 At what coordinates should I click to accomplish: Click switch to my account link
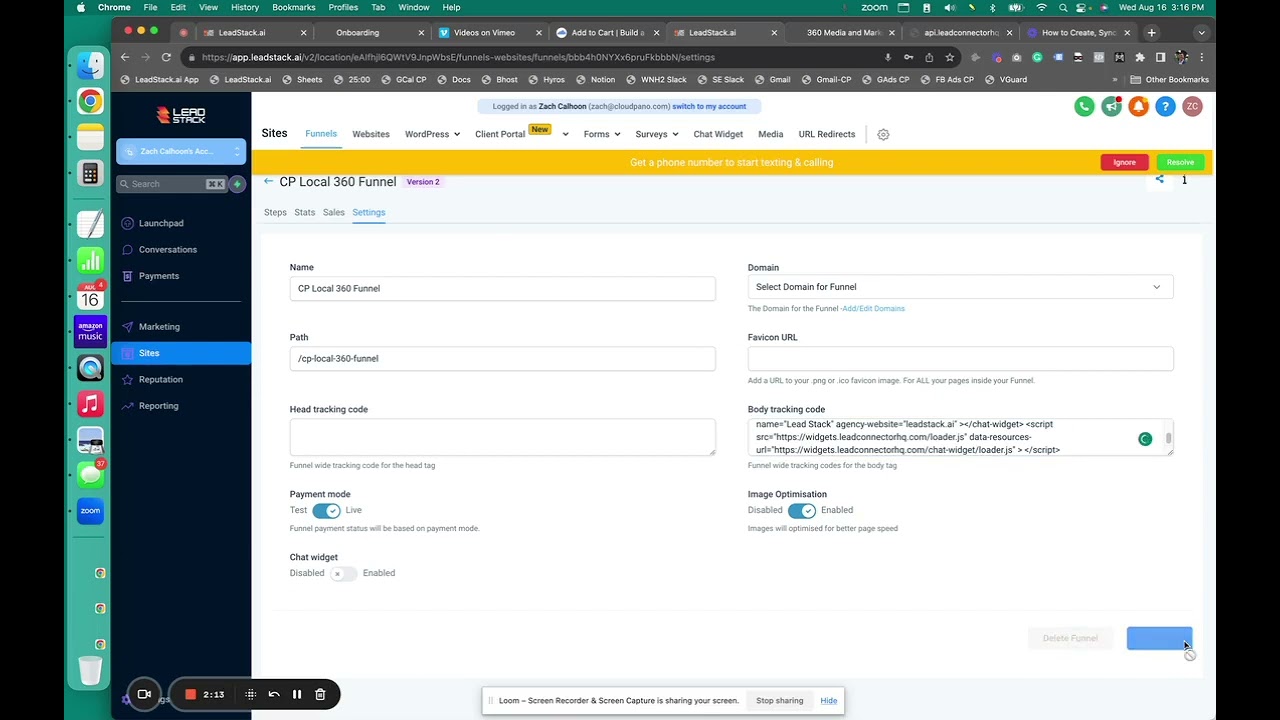pos(709,106)
